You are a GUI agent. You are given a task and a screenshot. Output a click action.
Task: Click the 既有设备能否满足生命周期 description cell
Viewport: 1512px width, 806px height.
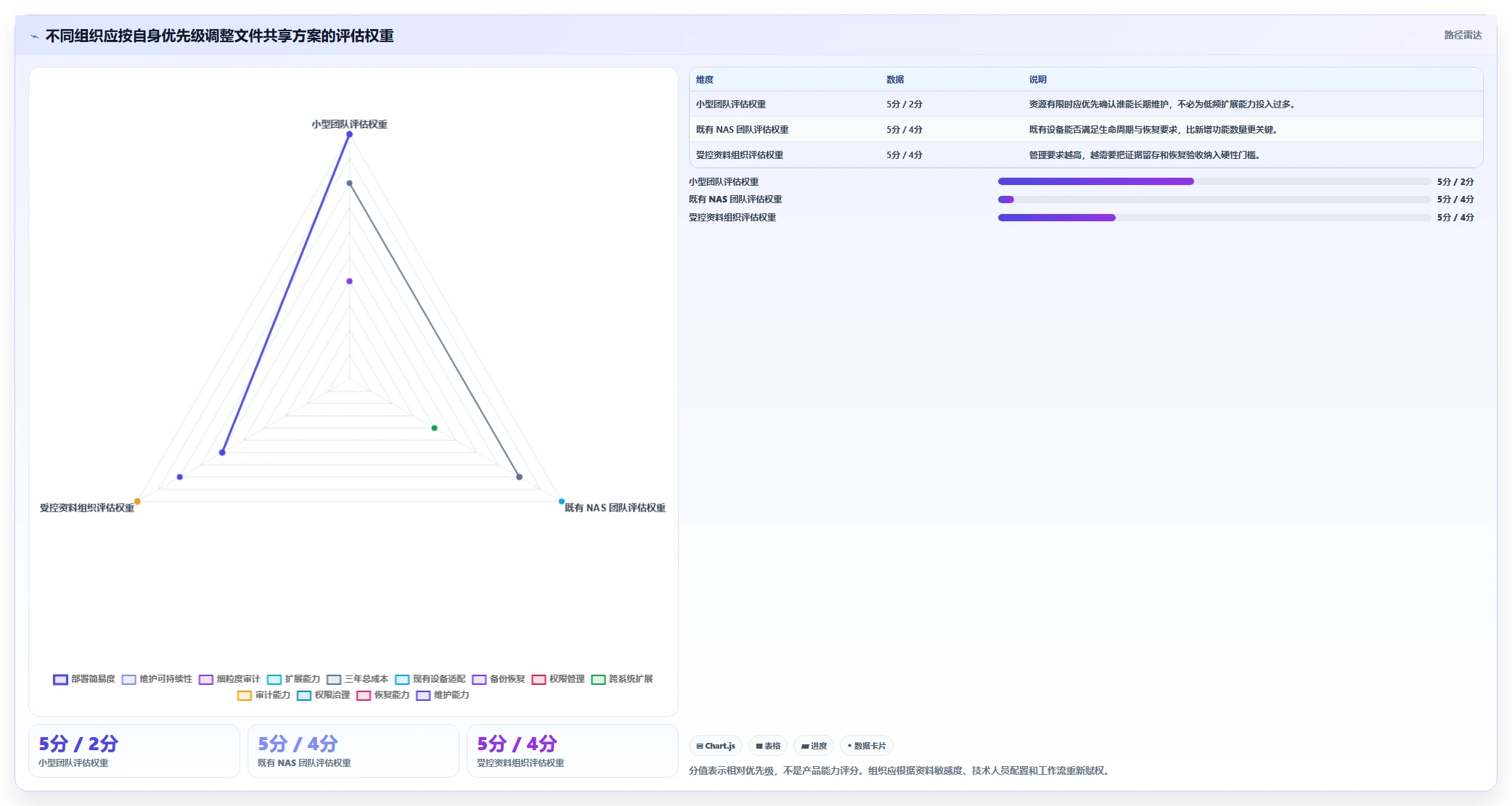(x=1153, y=130)
